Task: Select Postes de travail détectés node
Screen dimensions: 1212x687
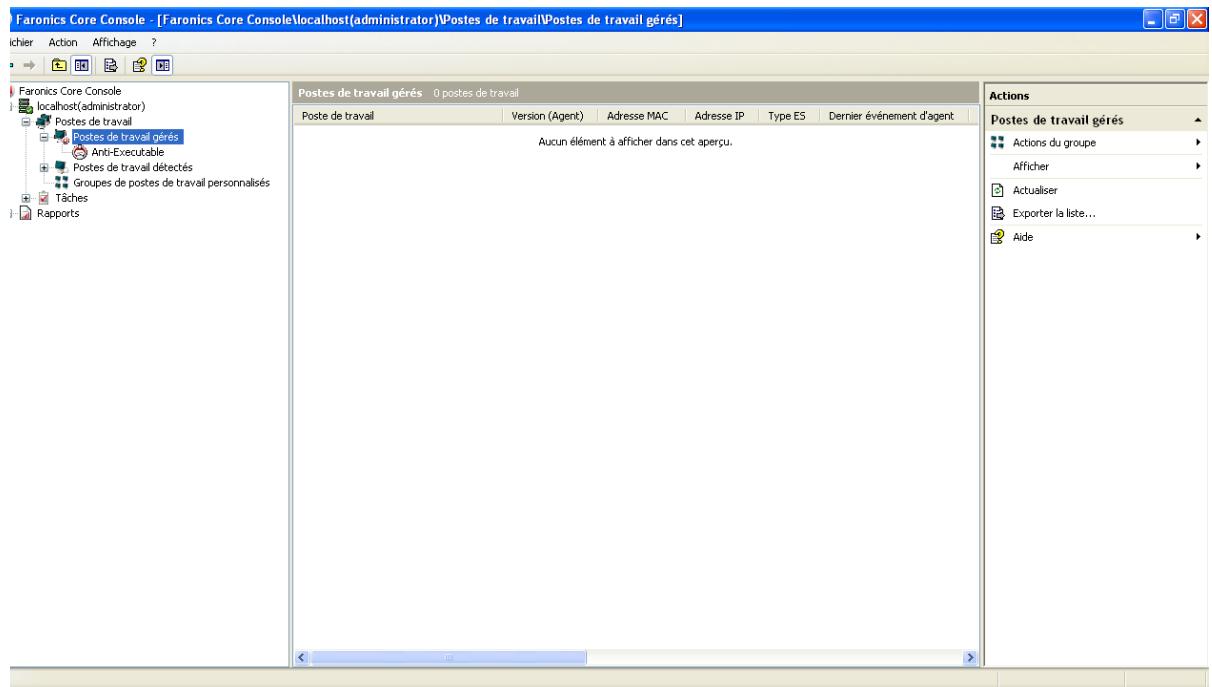Action: pyautogui.click(x=132, y=167)
